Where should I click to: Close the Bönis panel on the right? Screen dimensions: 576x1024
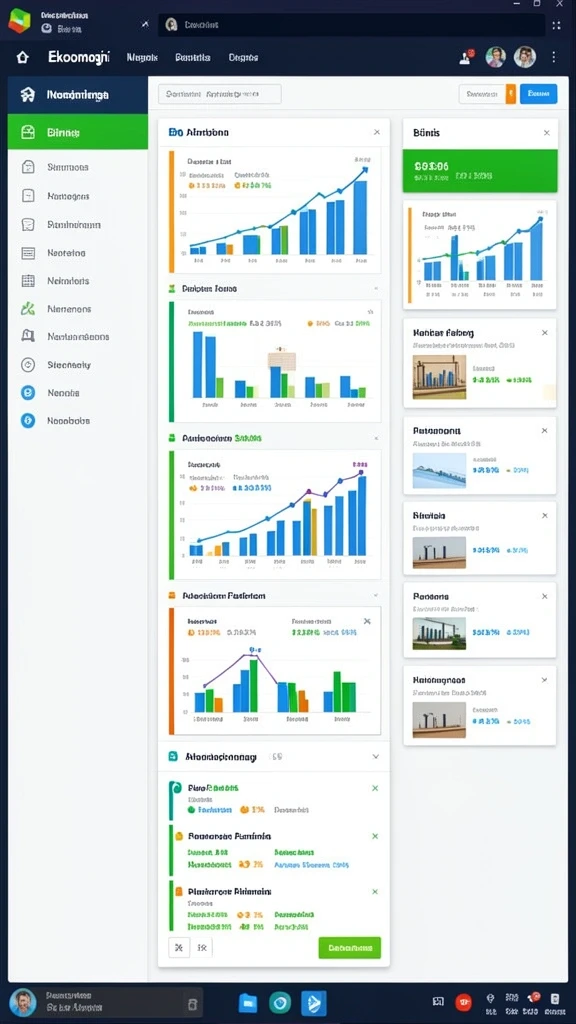pos(547,133)
